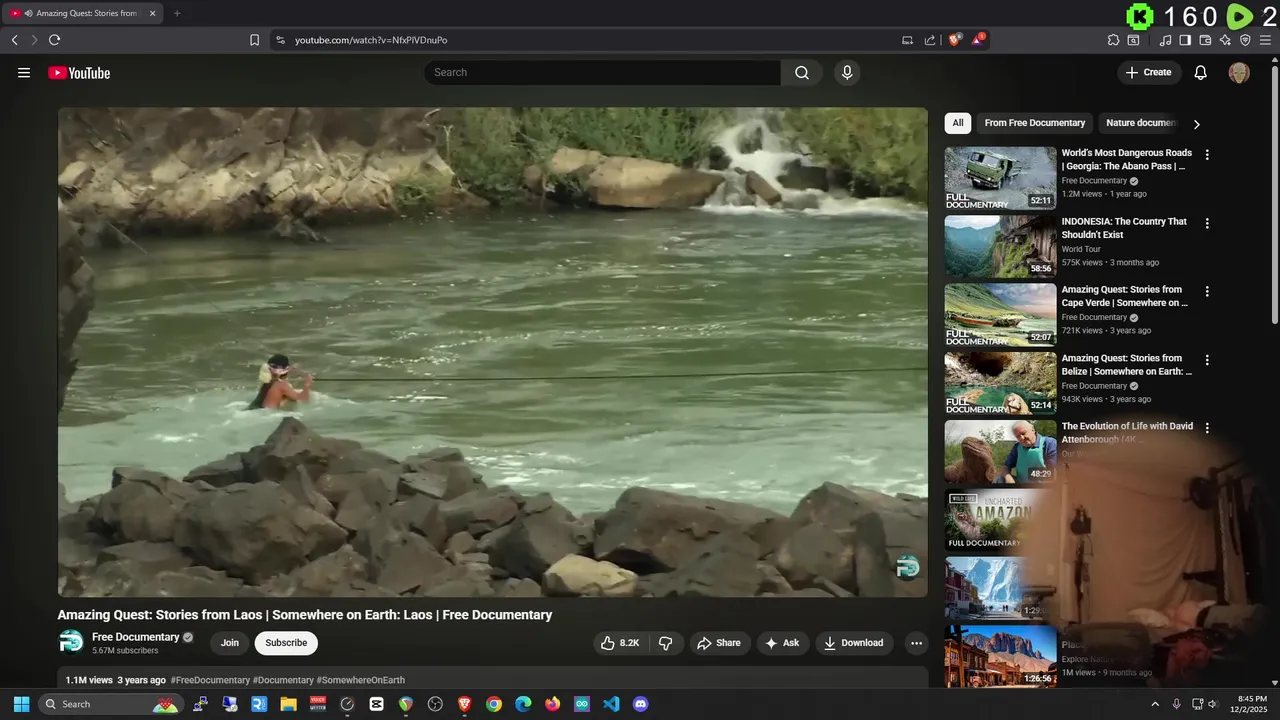This screenshot has width=1280, height=720.
Task: Open Brave main menu
Action: point(1266,40)
